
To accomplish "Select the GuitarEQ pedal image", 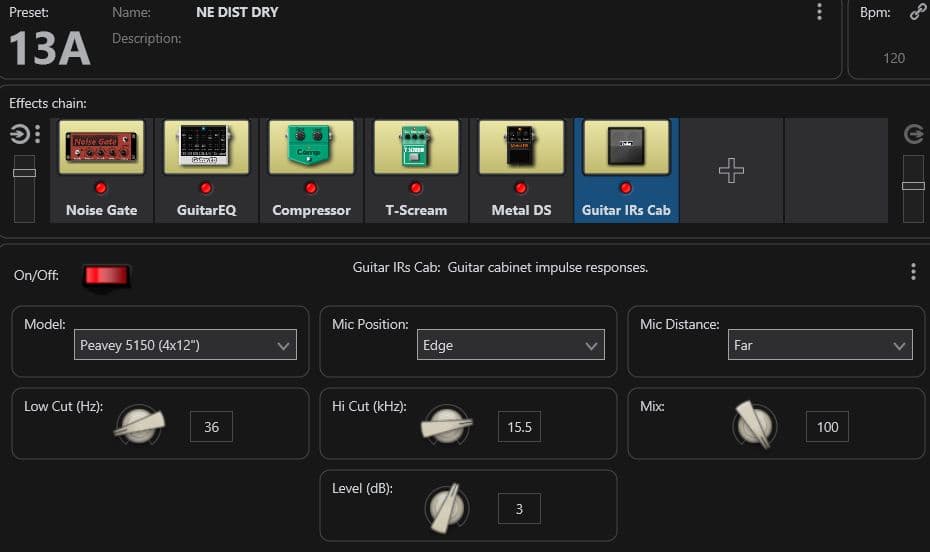I will pos(206,147).
